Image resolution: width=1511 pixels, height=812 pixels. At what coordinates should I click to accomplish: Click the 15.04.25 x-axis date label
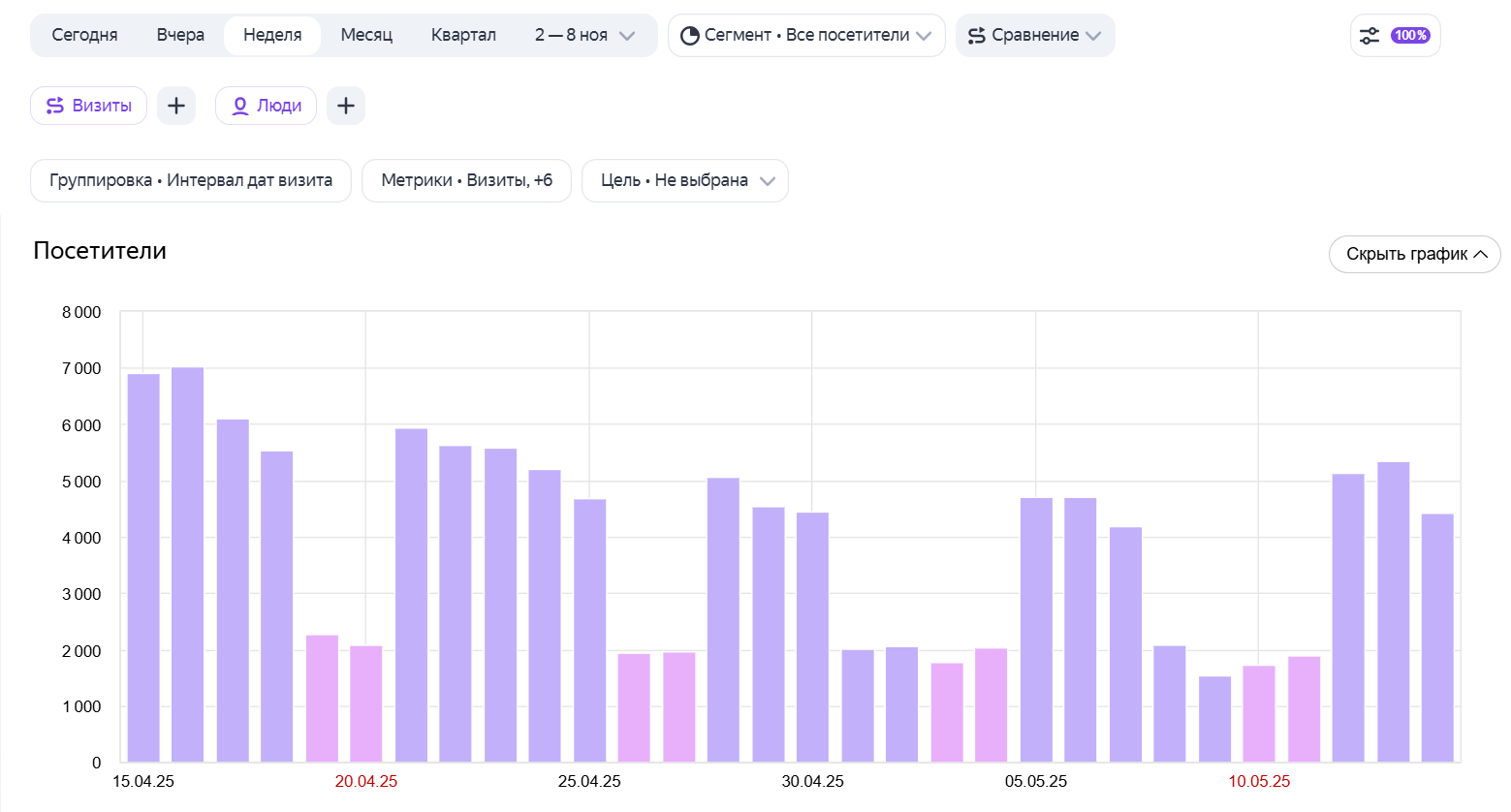[x=143, y=781]
